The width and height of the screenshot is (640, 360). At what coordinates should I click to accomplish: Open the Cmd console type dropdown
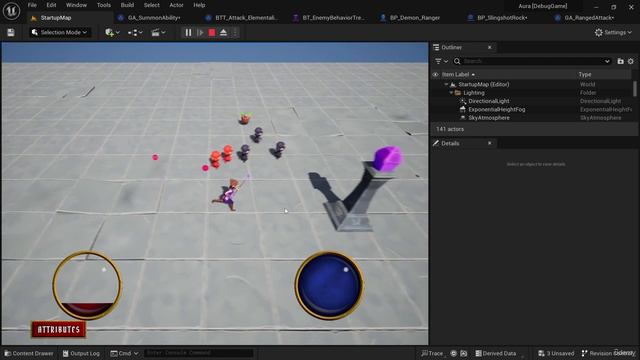click(x=124, y=353)
